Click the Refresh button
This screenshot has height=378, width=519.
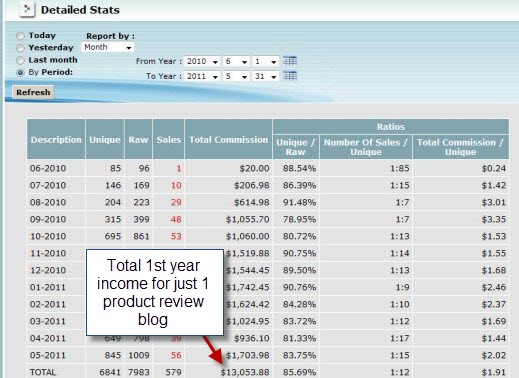[x=33, y=92]
